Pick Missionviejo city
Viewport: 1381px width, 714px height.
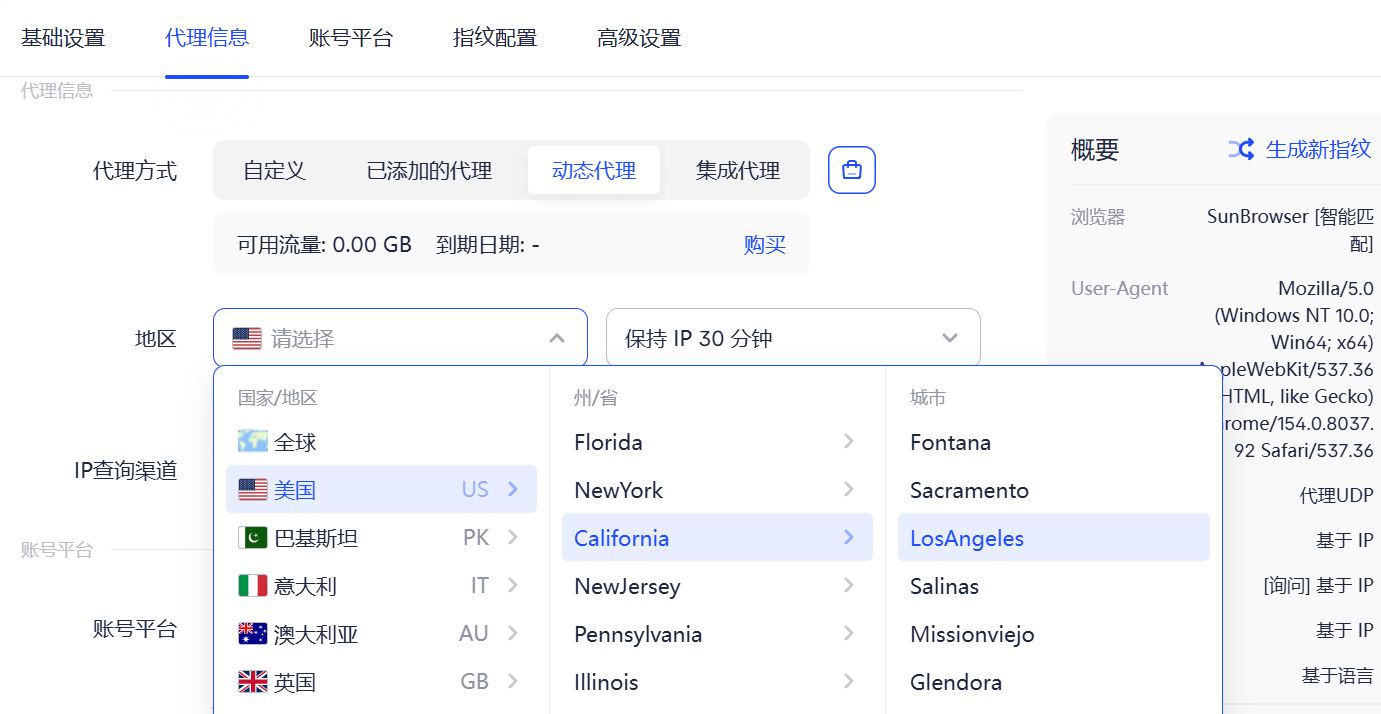click(1054, 634)
